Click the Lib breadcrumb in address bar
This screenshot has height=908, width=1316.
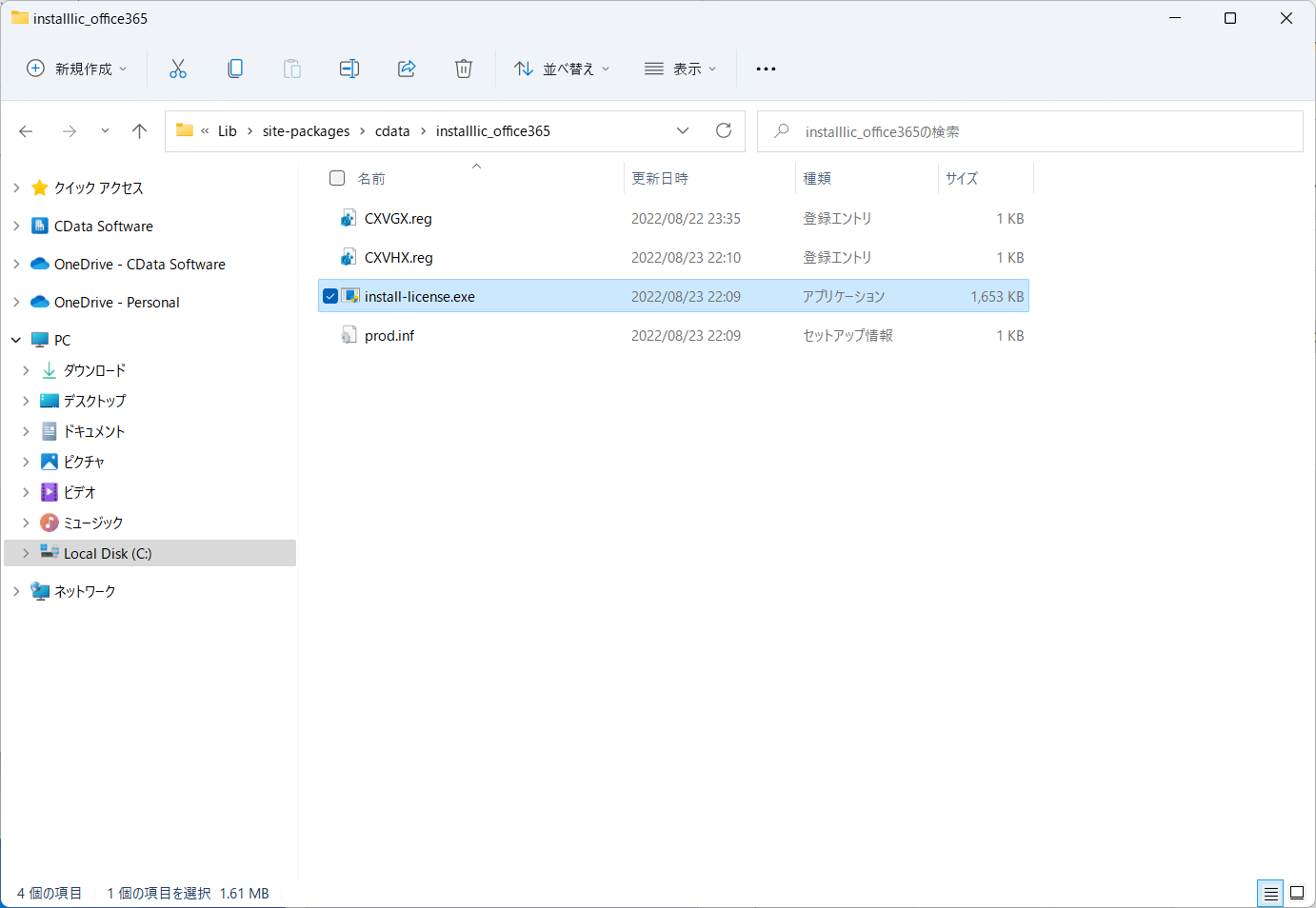coord(228,131)
